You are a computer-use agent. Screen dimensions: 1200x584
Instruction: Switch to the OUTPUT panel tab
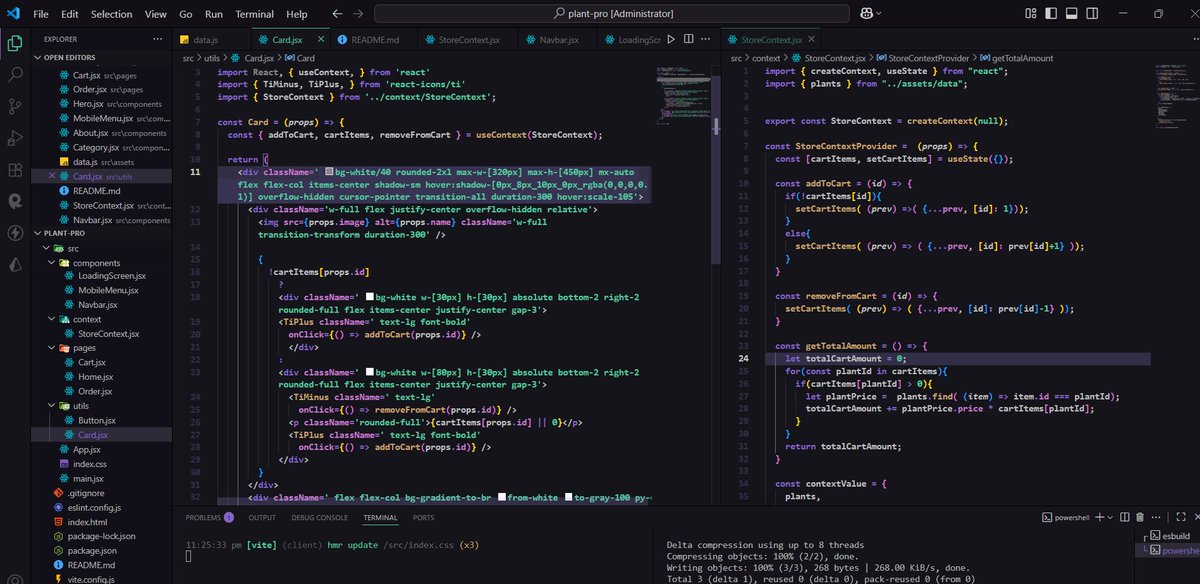tap(262, 517)
